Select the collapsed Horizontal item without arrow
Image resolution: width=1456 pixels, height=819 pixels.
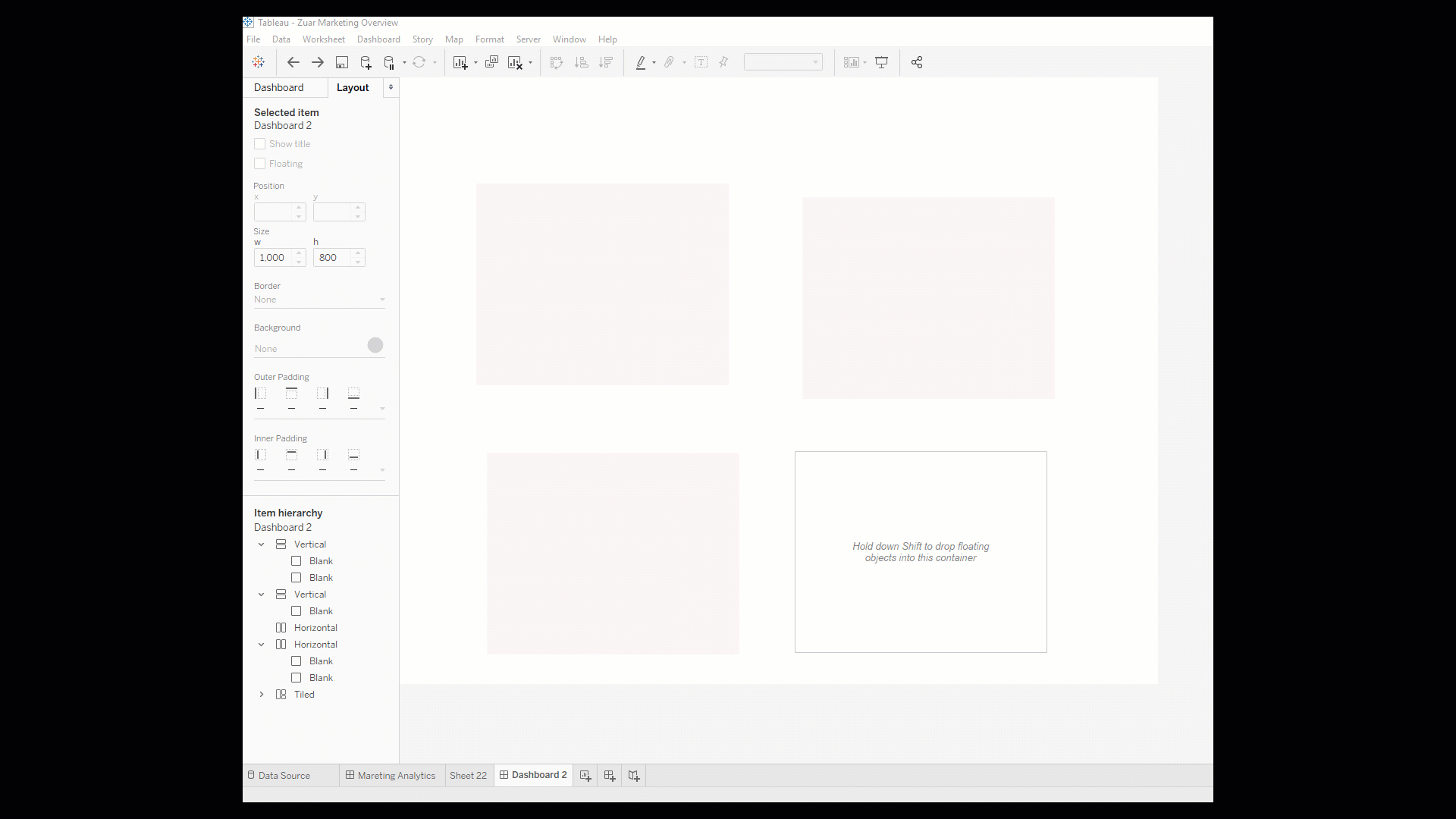(315, 628)
